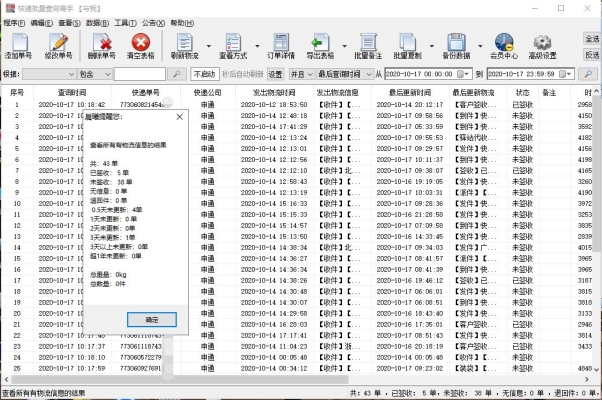
Task: Open 订单详情 from the toolbar
Action: pyautogui.click(x=281, y=45)
